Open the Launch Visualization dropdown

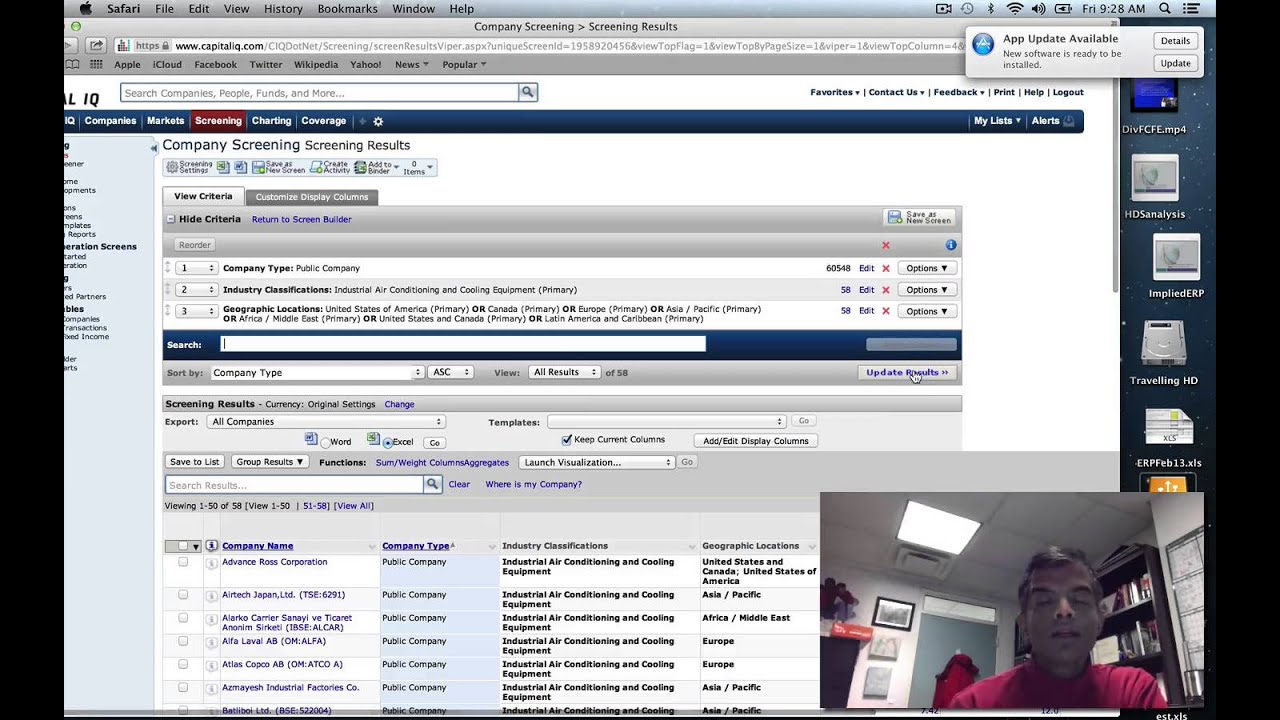pyautogui.click(x=597, y=462)
